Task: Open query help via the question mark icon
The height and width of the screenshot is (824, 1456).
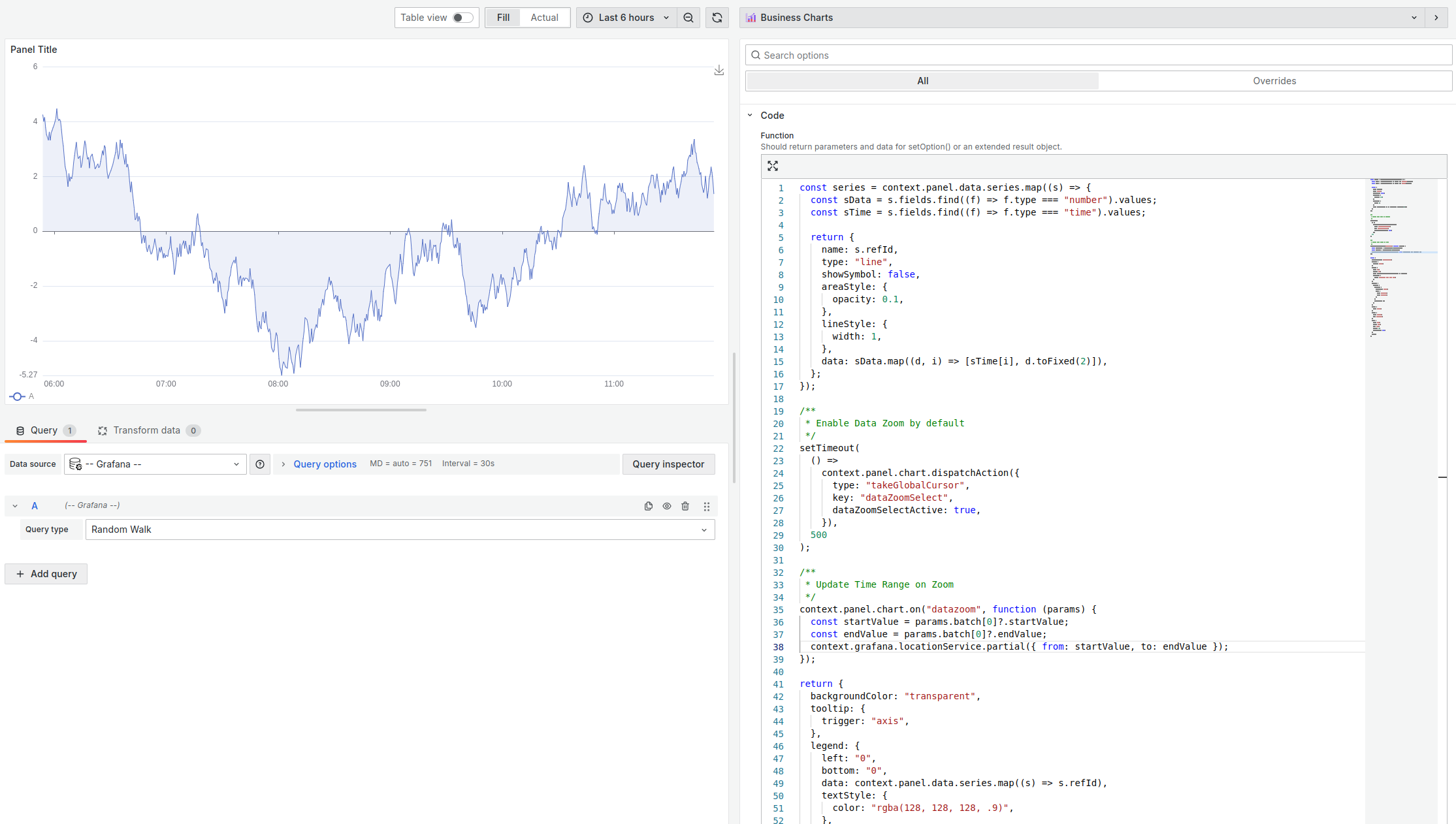Action: [x=259, y=464]
